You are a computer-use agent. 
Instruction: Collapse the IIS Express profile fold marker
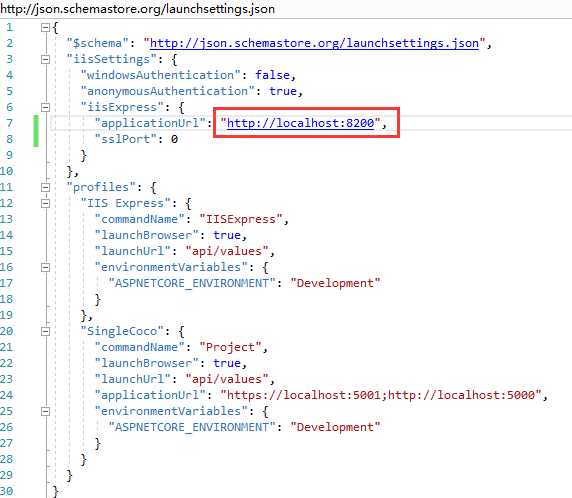pyautogui.click(x=45, y=203)
